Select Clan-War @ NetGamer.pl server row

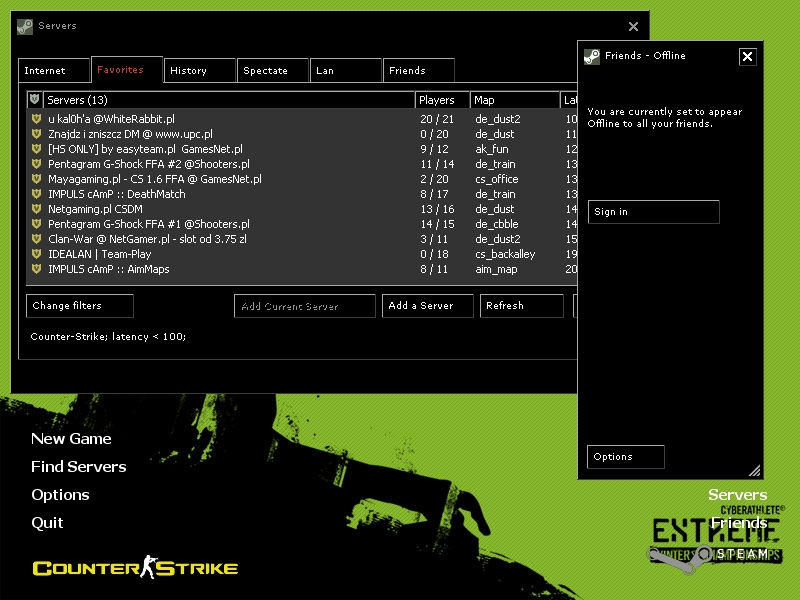(x=302, y=239)
